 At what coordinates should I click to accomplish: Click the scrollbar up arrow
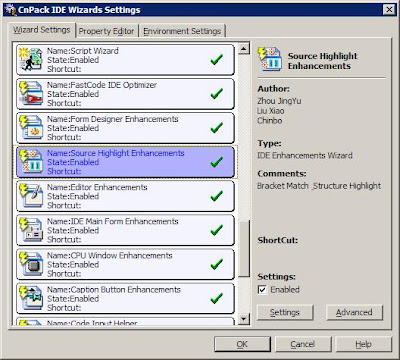[244, 49]
